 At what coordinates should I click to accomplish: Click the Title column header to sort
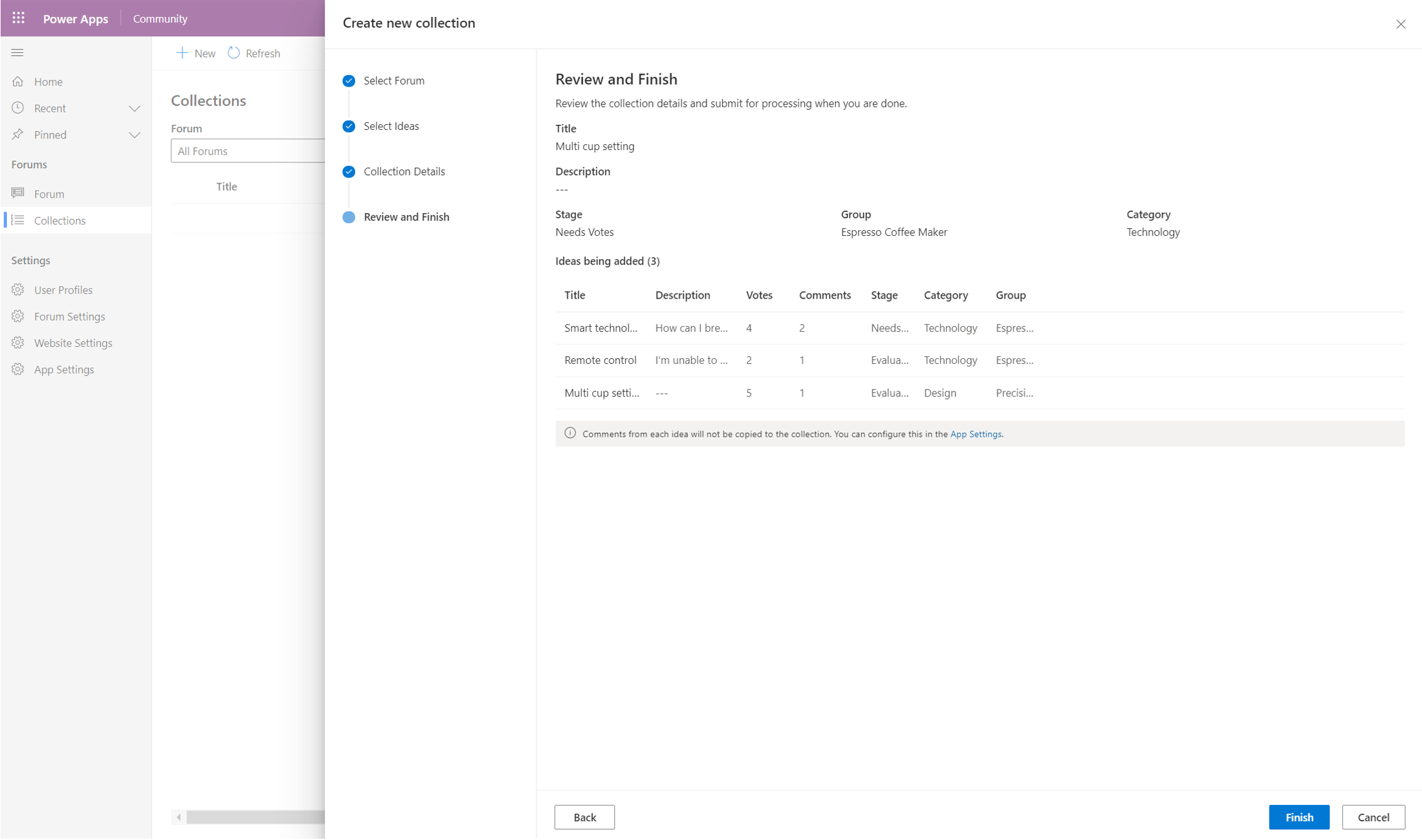click(x=574, y=294)
